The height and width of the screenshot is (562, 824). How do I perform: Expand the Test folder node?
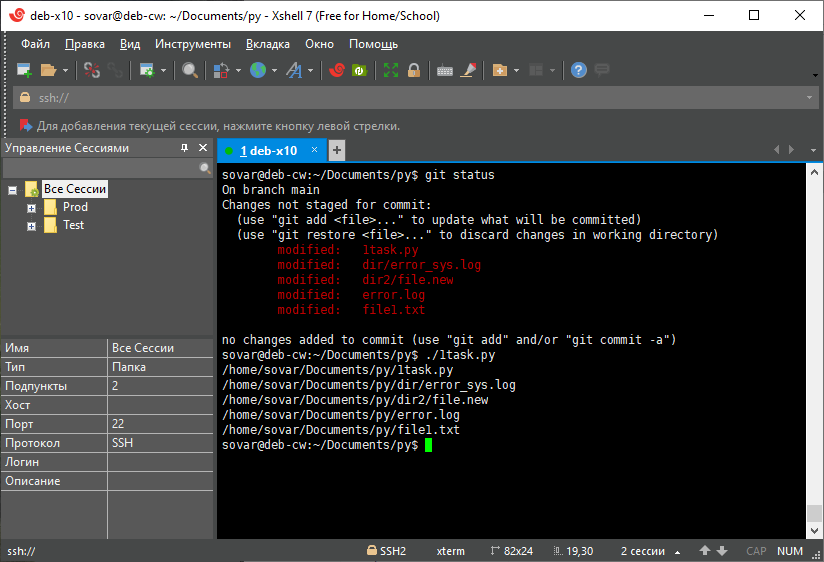coord(32,227)
